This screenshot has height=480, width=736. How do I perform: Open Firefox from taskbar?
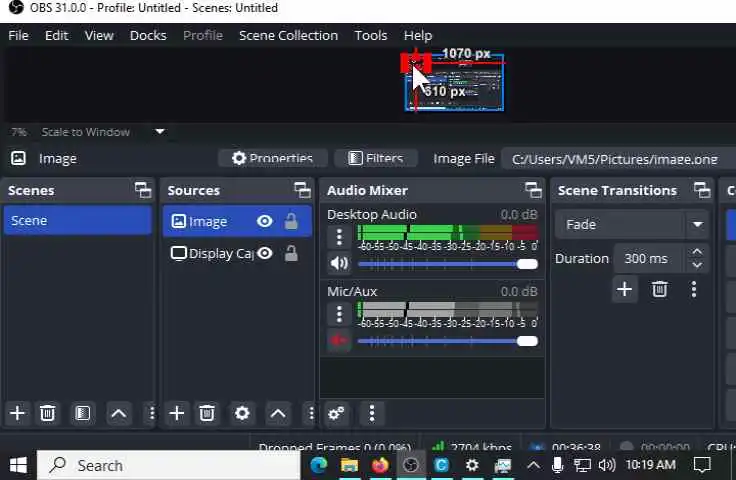point(380,465)
